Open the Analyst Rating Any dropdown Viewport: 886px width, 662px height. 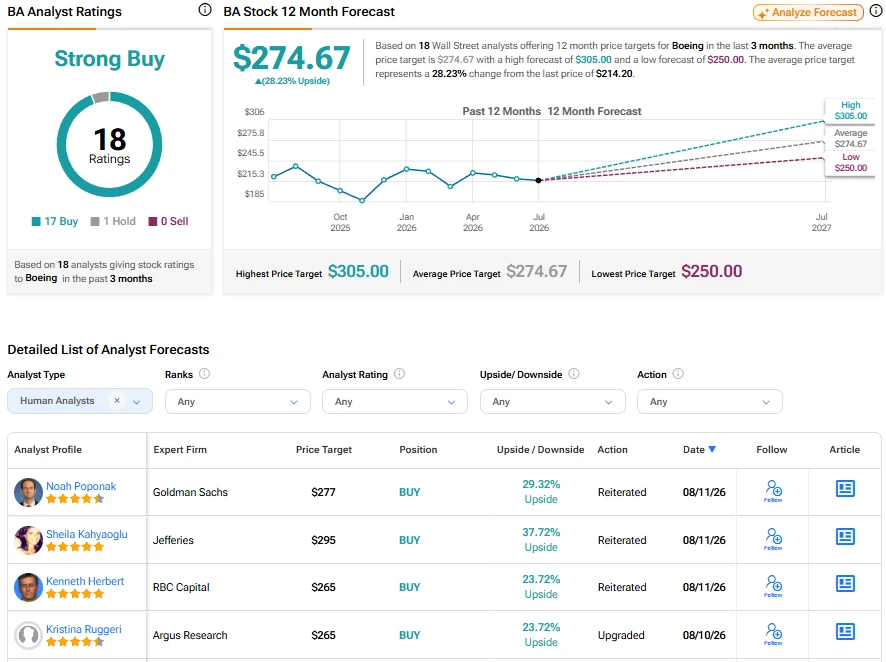click(x=394, y=402)
